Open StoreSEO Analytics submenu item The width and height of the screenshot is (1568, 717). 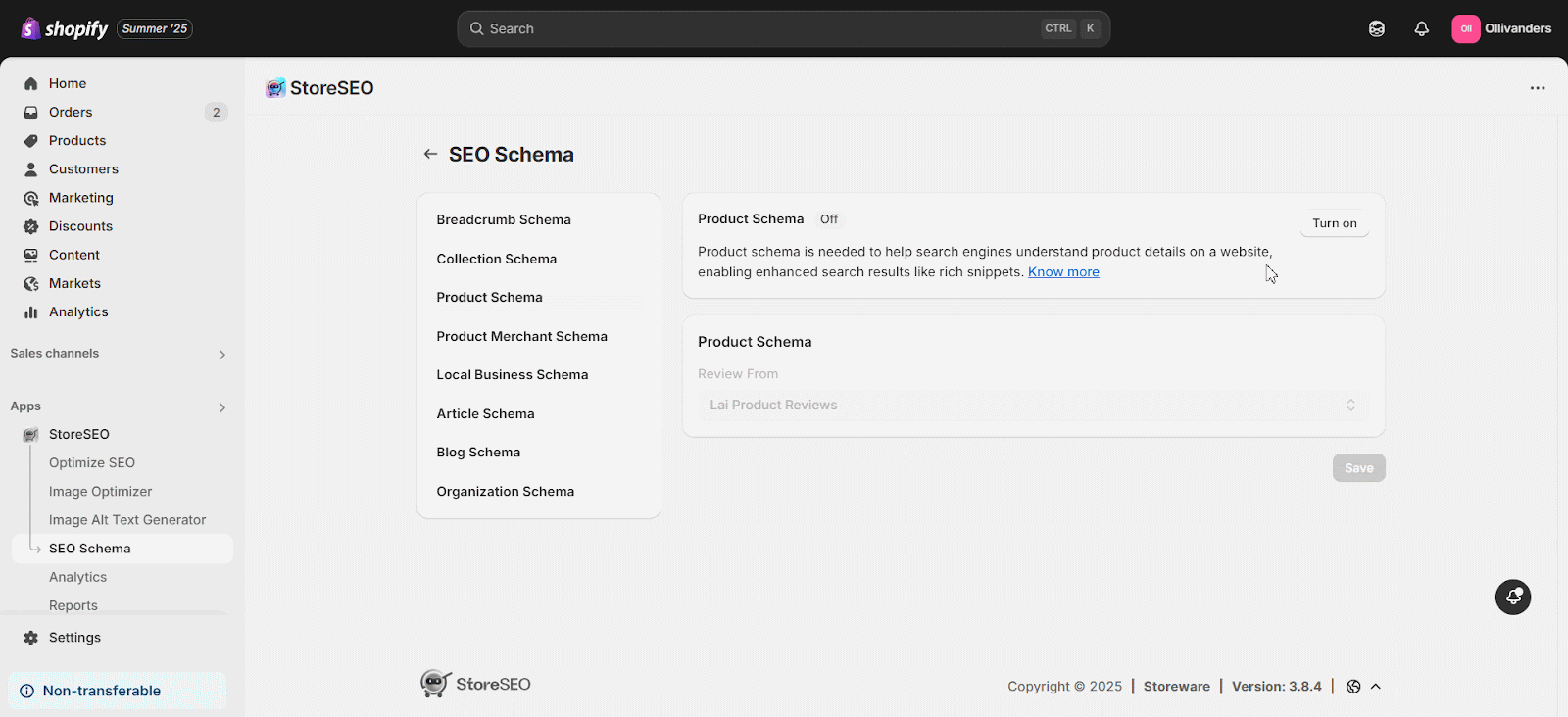tap(78, 578)
